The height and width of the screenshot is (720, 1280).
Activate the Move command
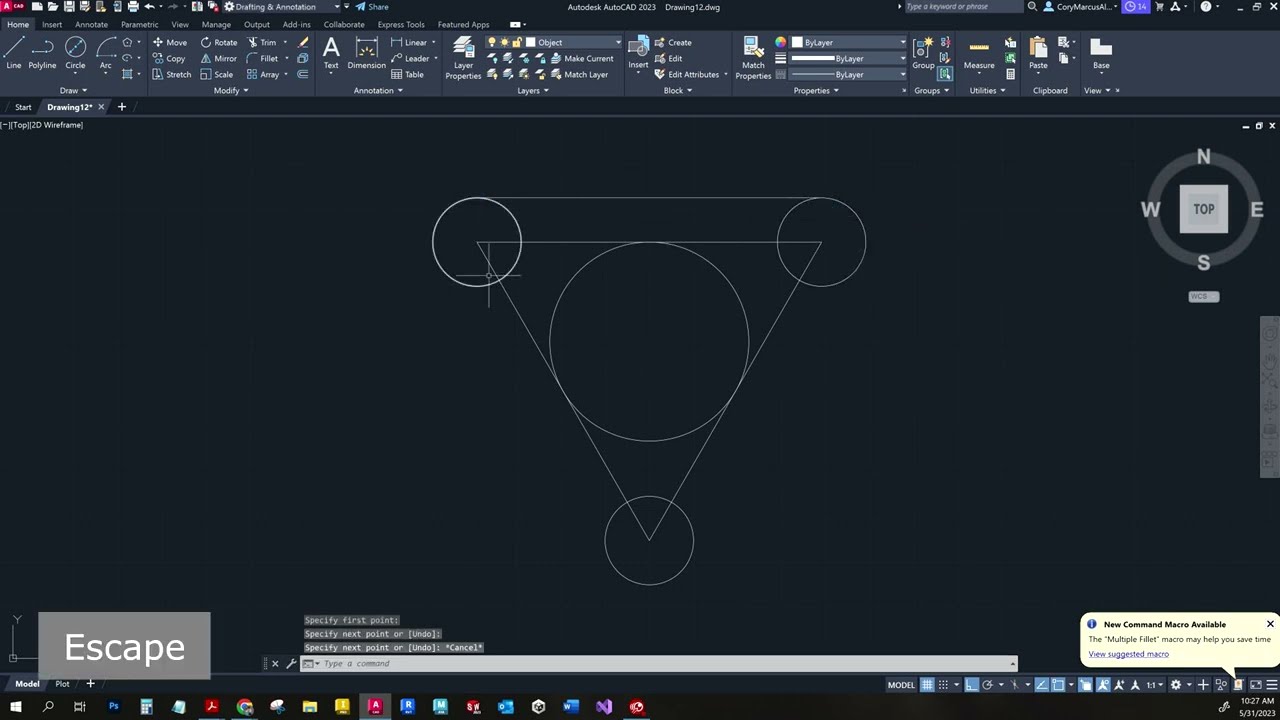pos(170,42)
